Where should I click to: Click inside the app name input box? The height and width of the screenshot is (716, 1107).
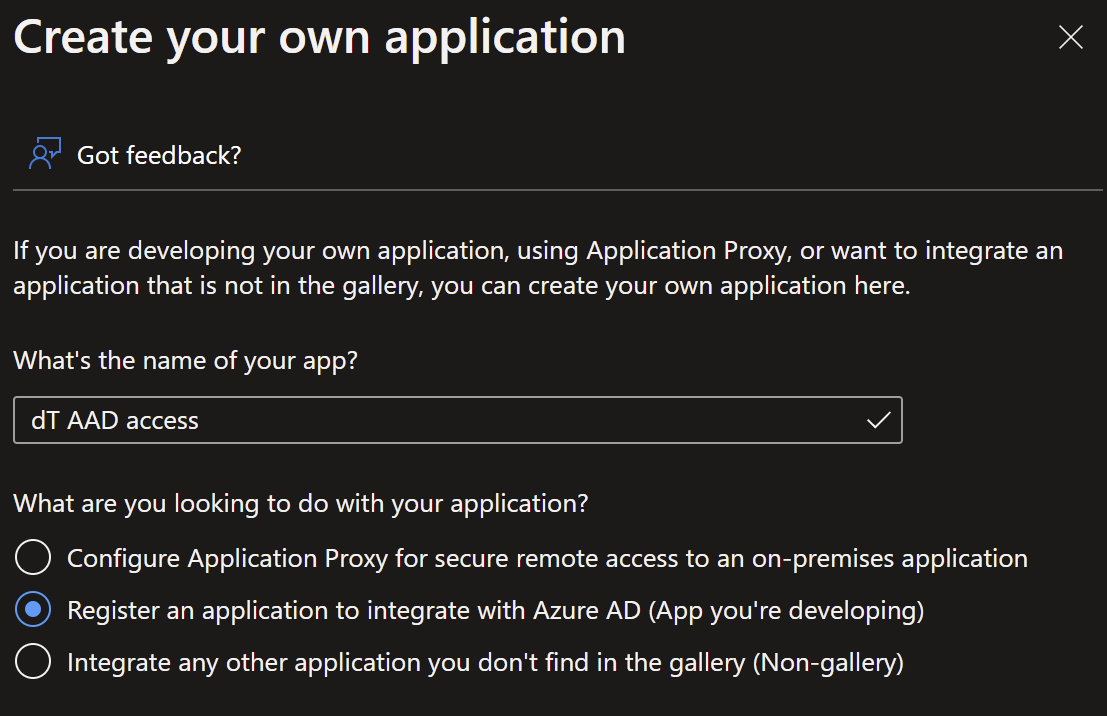[400, 420]
